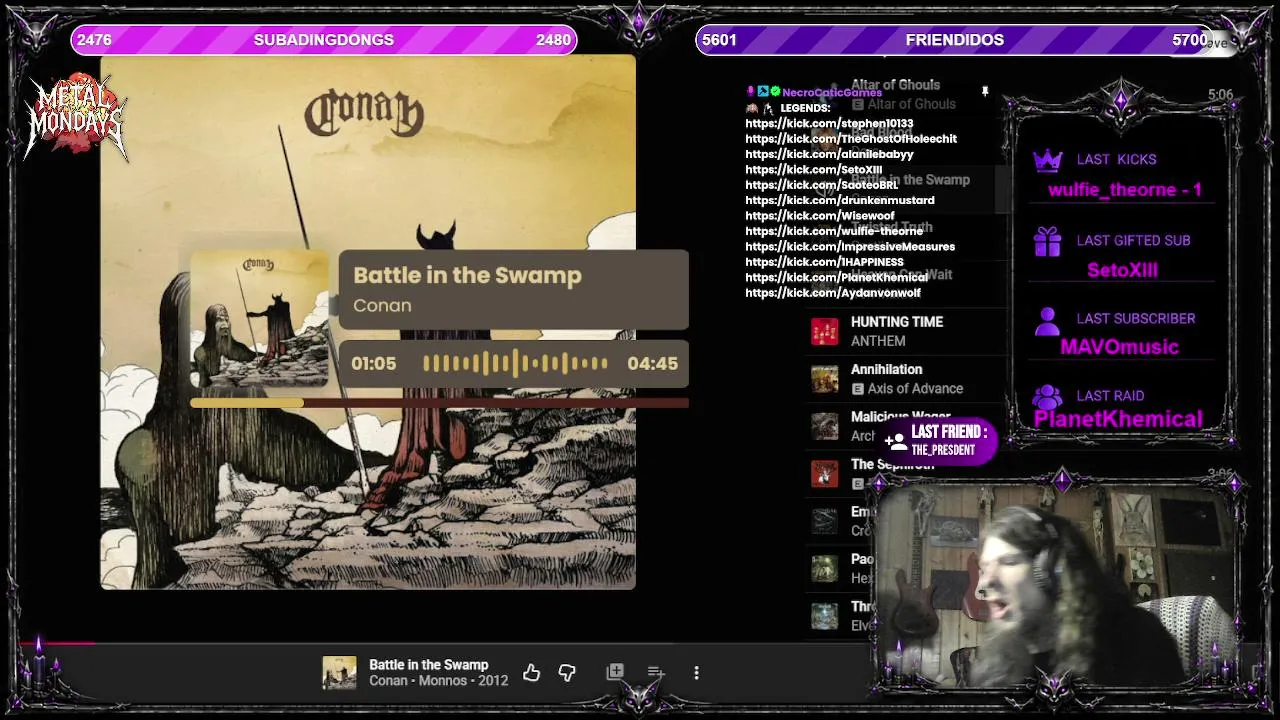Click the FRIENDIDOS goal bar label

pos(955,40)
